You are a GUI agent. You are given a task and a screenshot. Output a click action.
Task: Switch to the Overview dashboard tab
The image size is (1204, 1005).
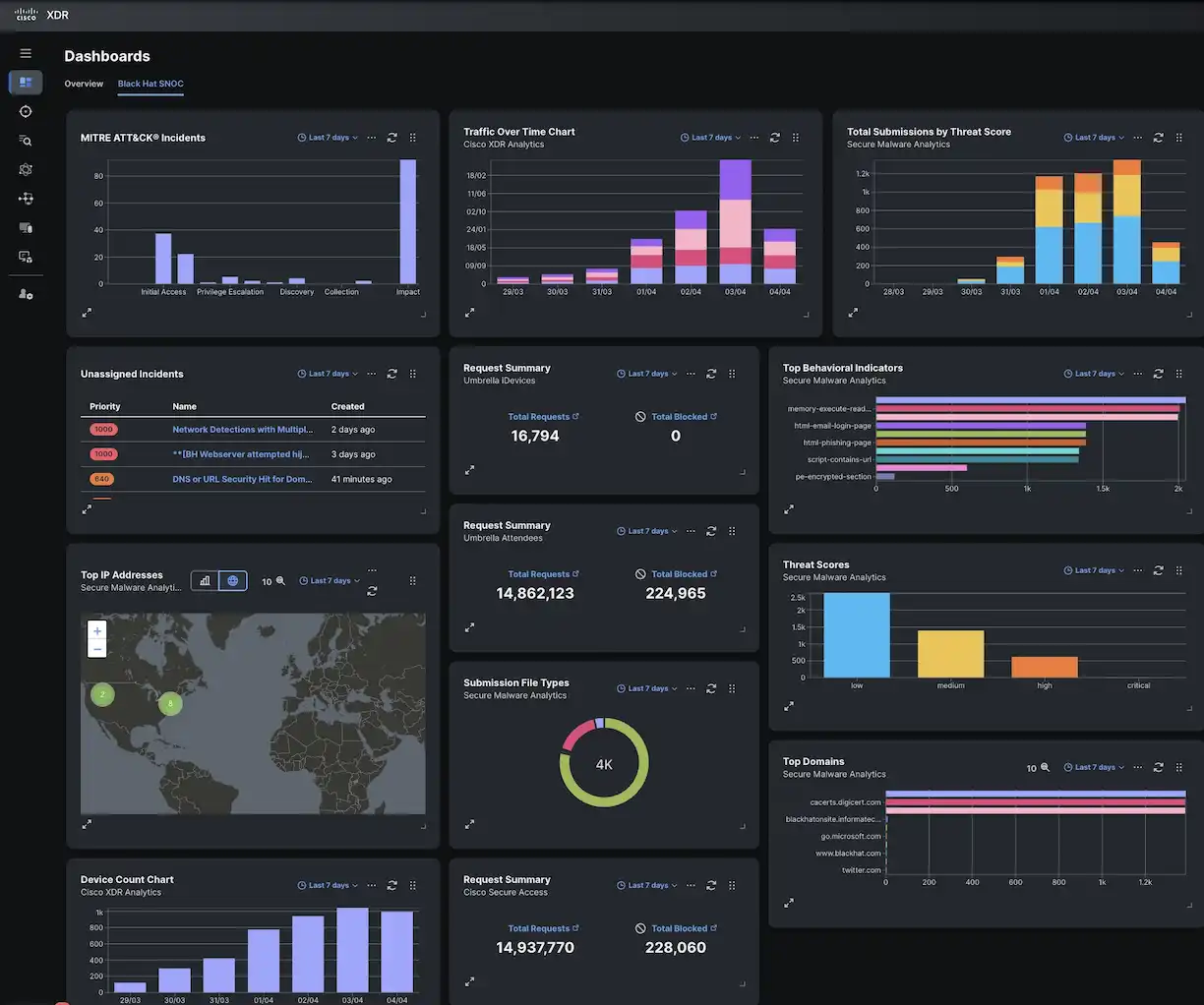click(84, 84)
